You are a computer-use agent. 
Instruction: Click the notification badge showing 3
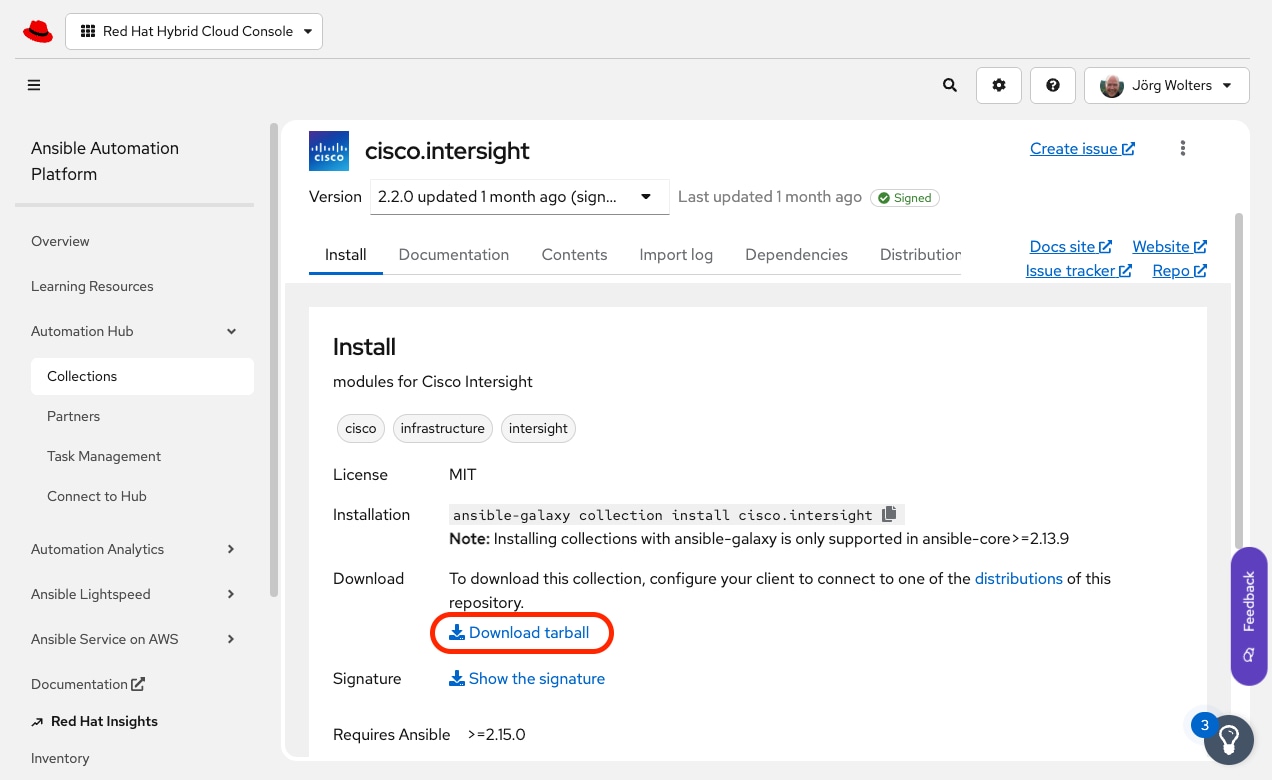1204,725
